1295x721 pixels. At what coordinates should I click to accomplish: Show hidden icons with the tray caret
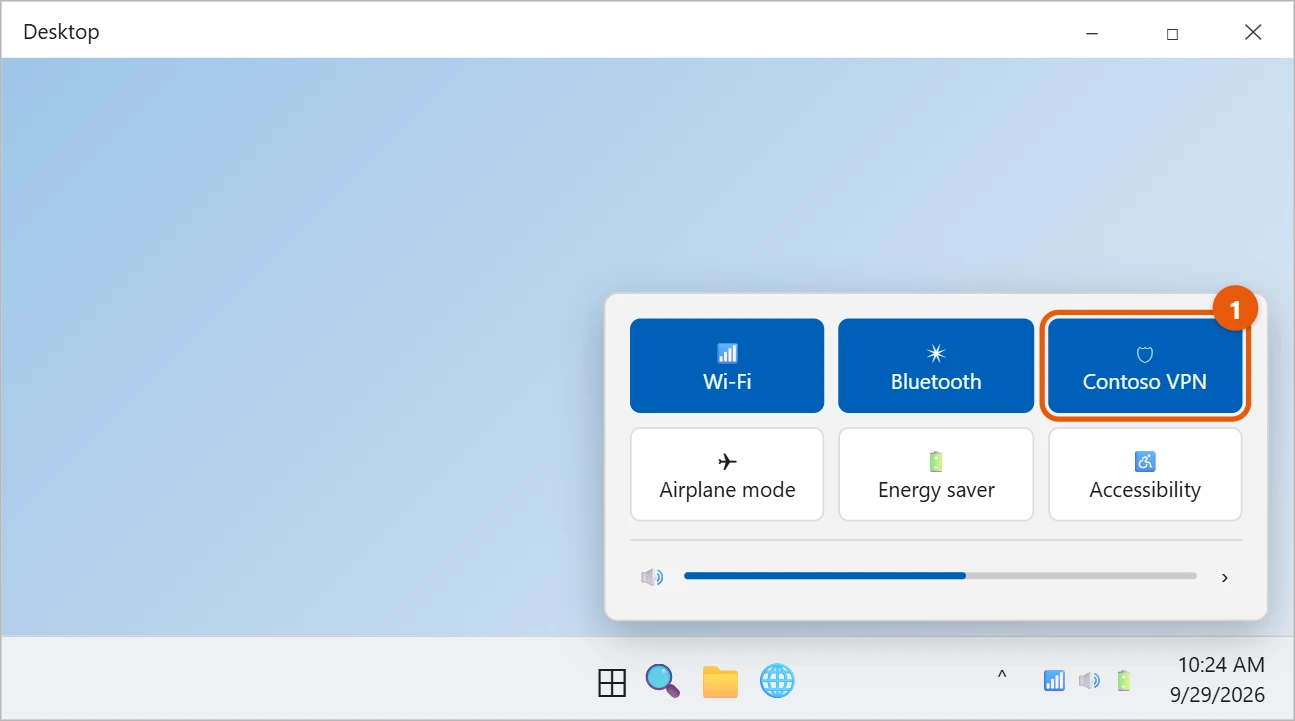click(x=1002, y=677)
